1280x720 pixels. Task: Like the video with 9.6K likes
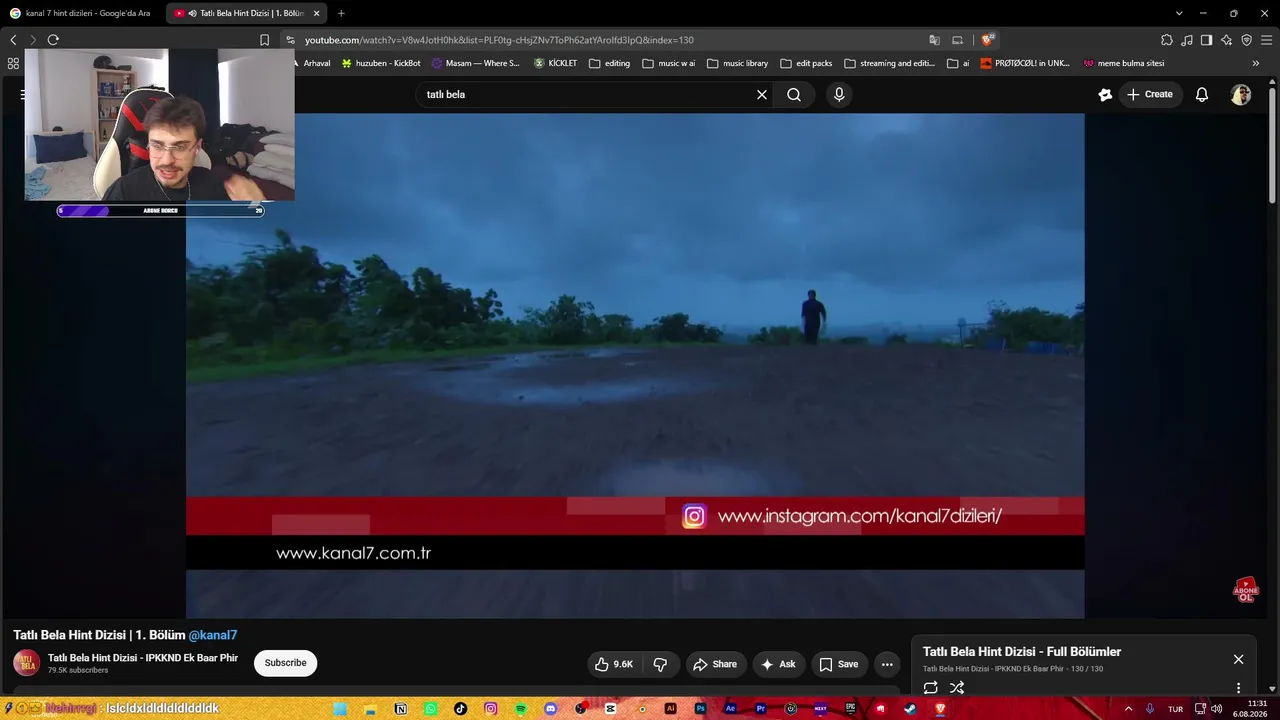[x=614, y=664]
